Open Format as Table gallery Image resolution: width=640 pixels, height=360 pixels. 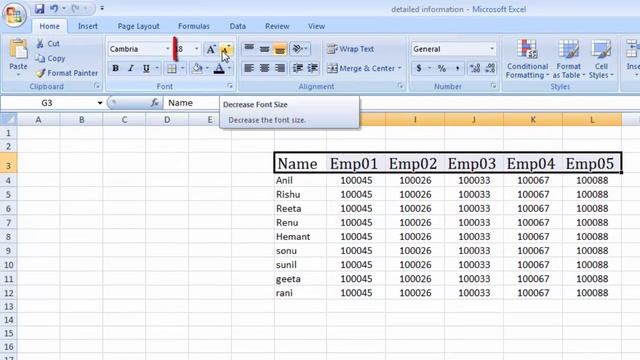(x=569, y=59)
